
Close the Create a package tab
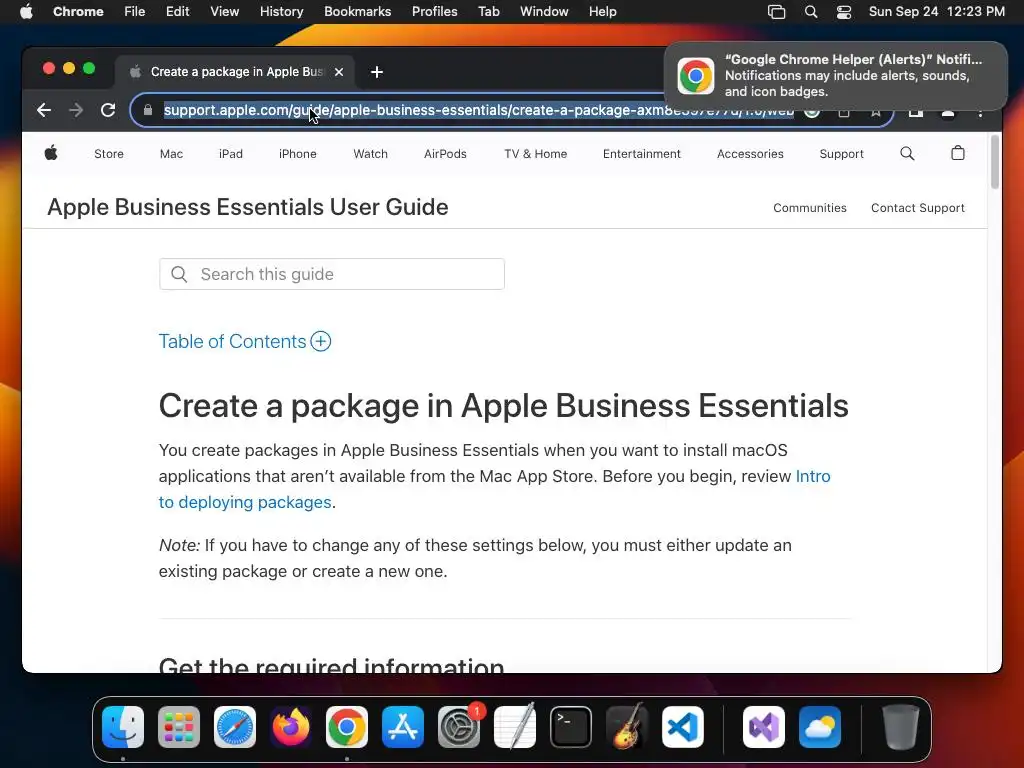pos(339,72)
